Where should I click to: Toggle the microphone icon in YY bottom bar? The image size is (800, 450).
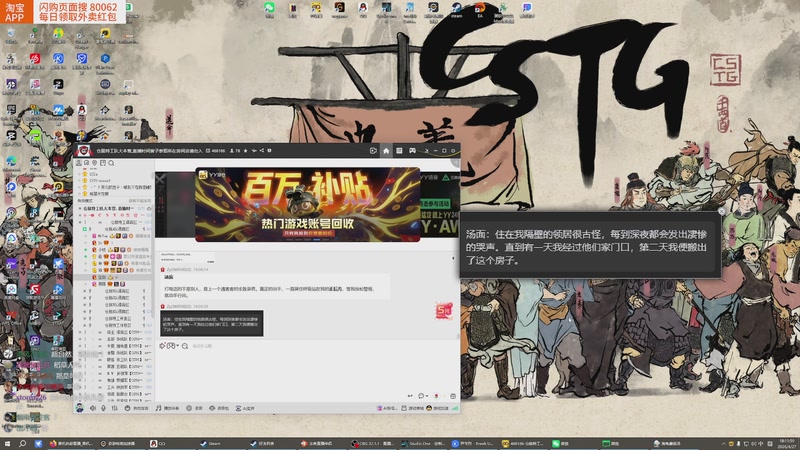(x=104, y=408)
